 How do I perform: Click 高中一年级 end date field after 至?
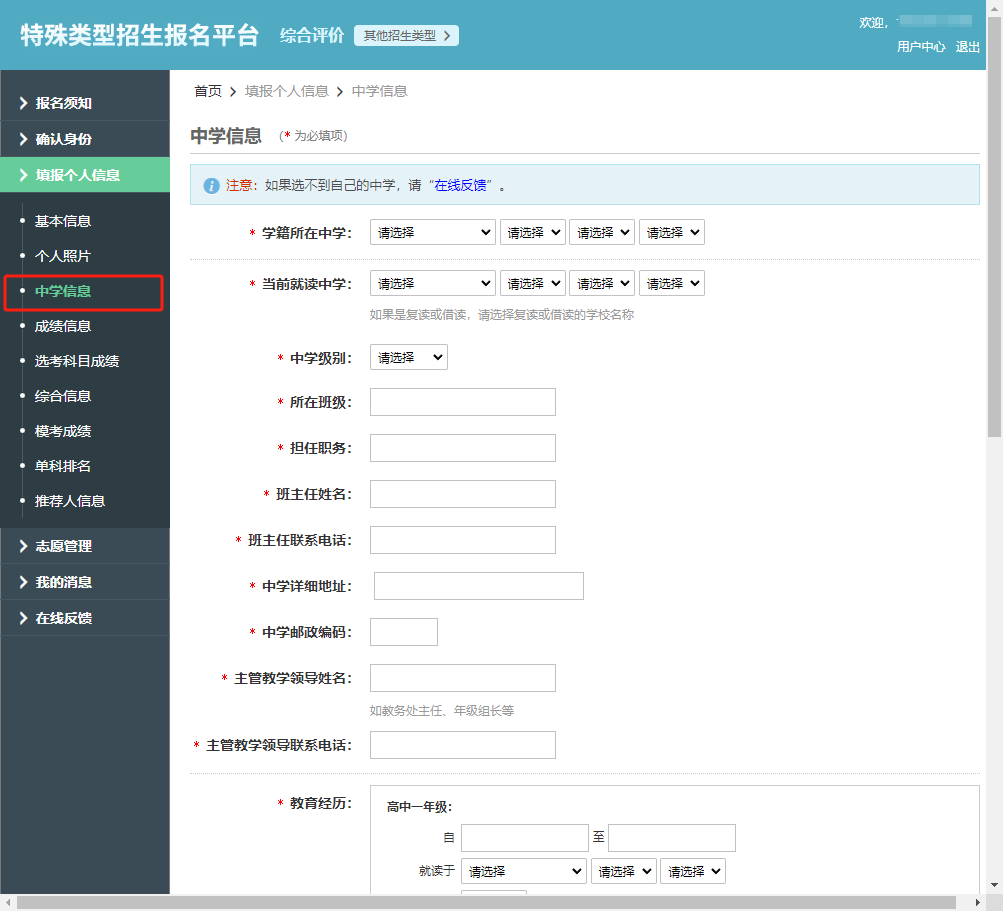672,838
